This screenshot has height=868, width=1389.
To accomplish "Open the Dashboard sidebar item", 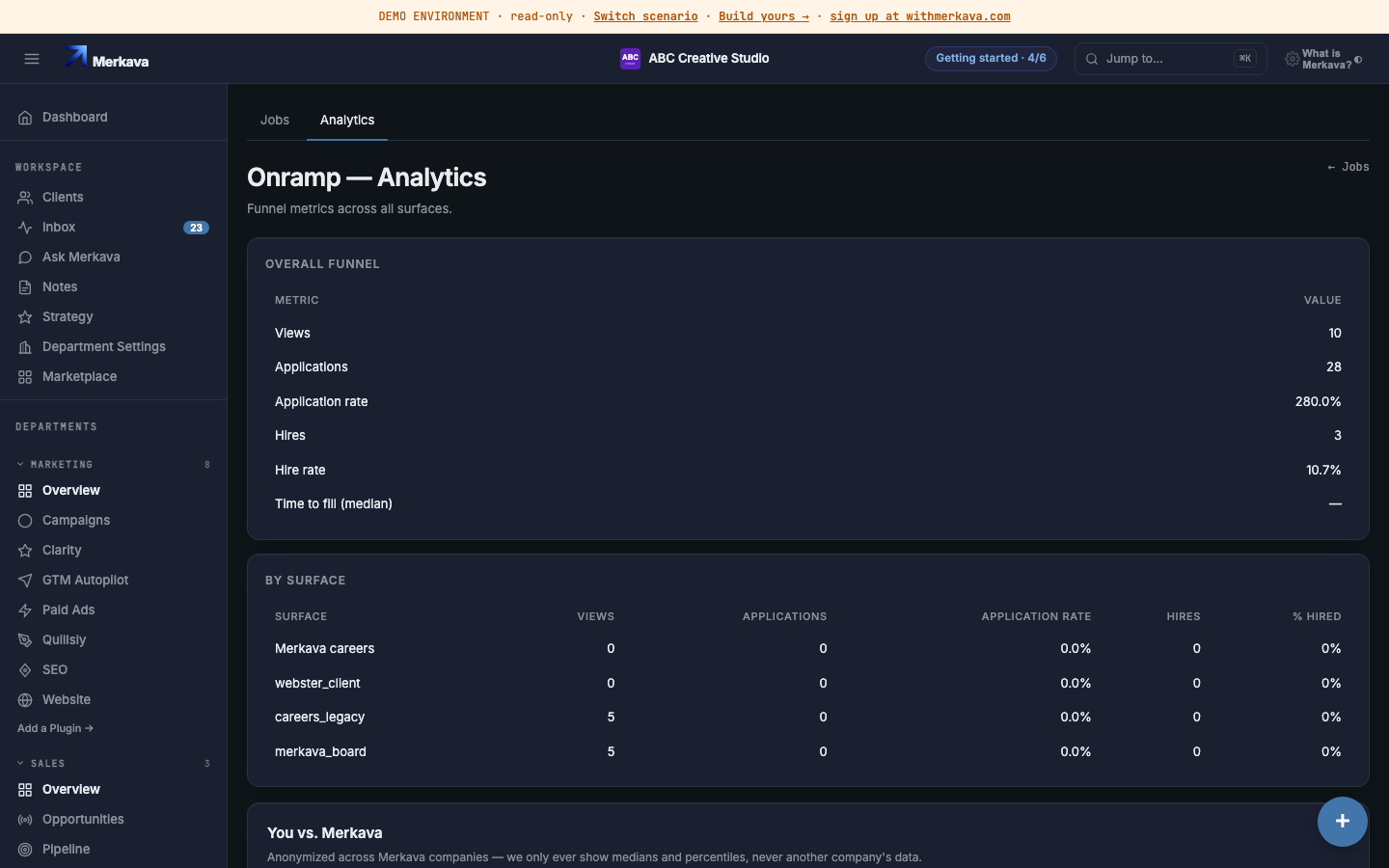I will tap(113, 118).
